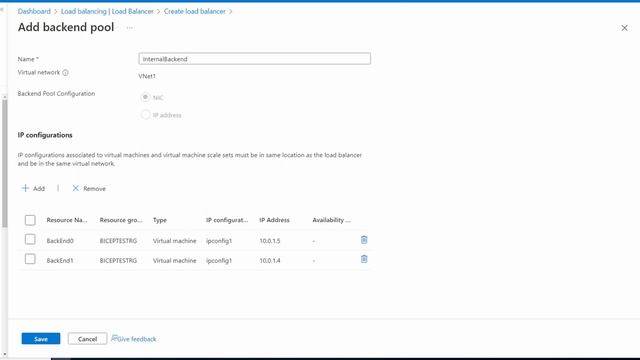This screenshot has height=360, width=640.
Task: Sort by Availability column header
Action: pyautogui.click(x=331, y=220)
